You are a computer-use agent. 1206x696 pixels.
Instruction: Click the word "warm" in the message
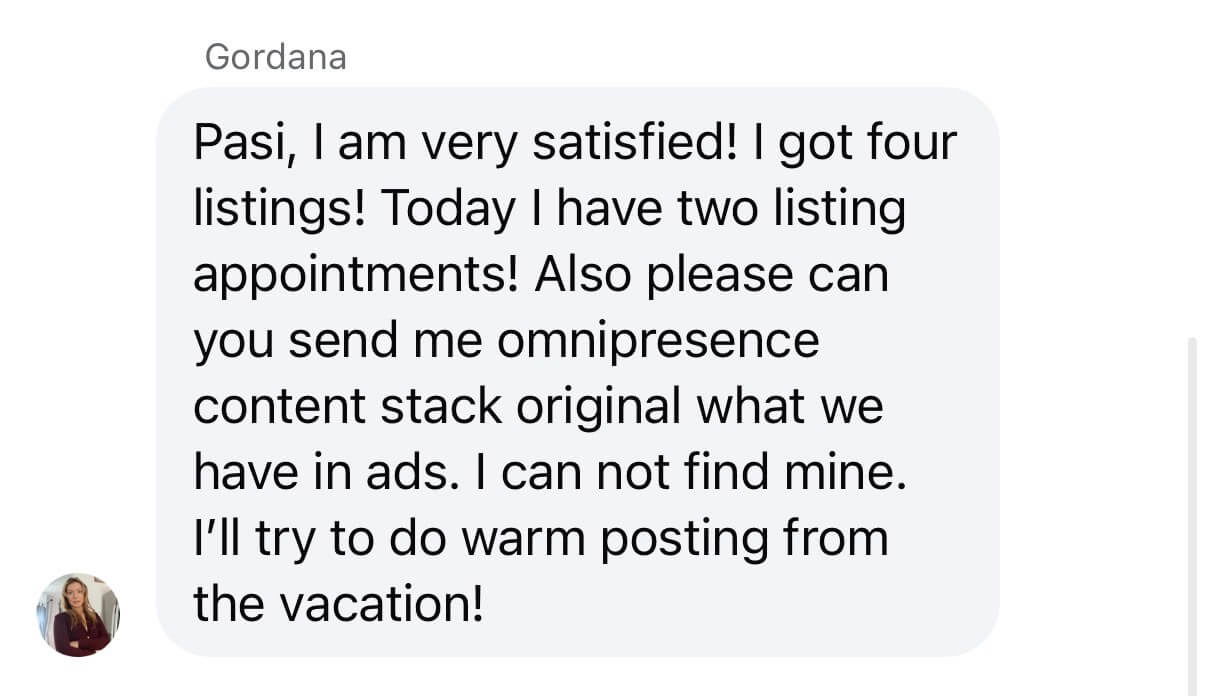click(524, 540)
